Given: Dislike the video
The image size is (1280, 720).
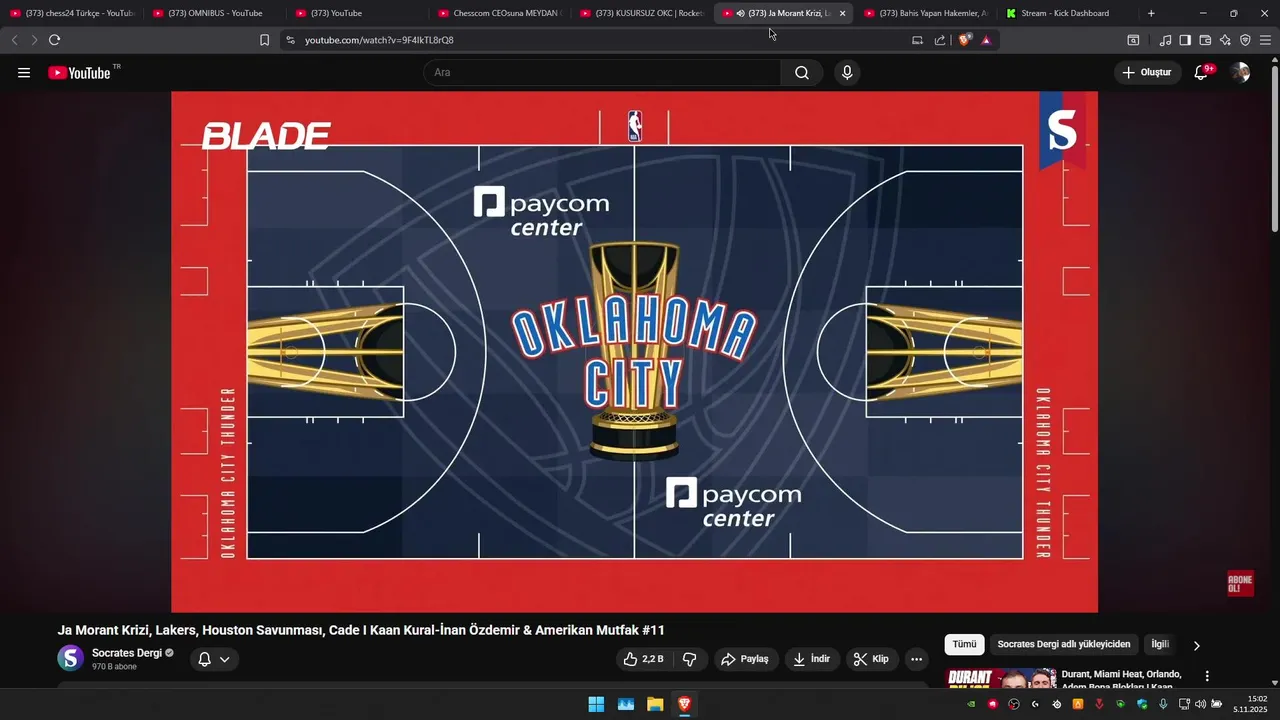Looking at the screenshot, I should pos(689,659).
